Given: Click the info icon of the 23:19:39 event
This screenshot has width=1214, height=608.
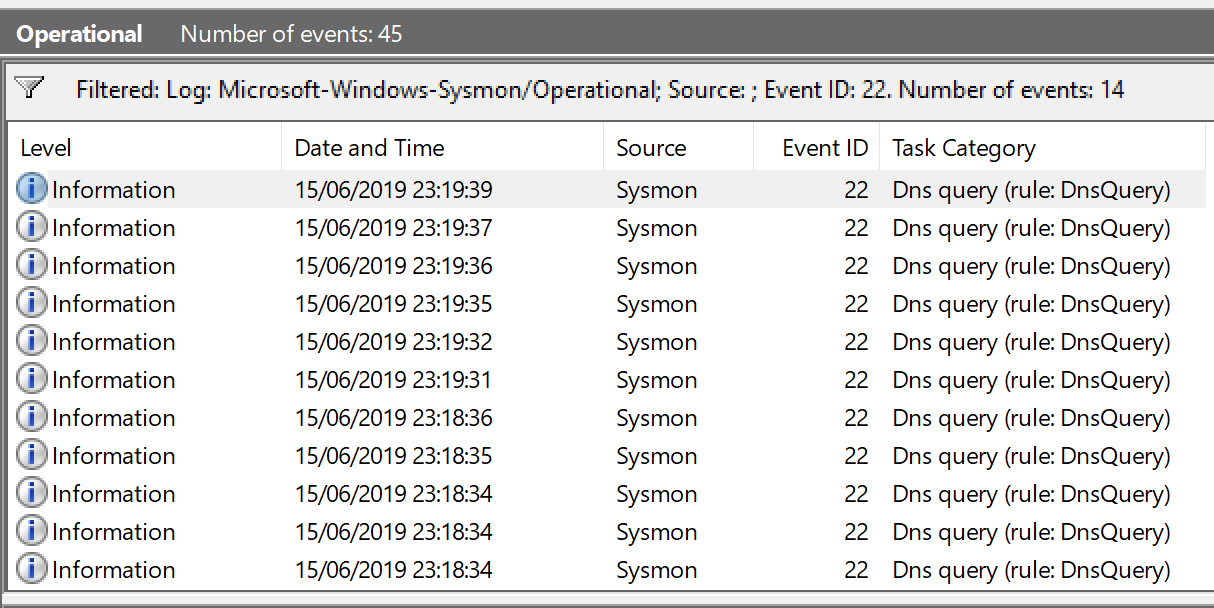Looking at the screenshot, I should click(32, 189).
